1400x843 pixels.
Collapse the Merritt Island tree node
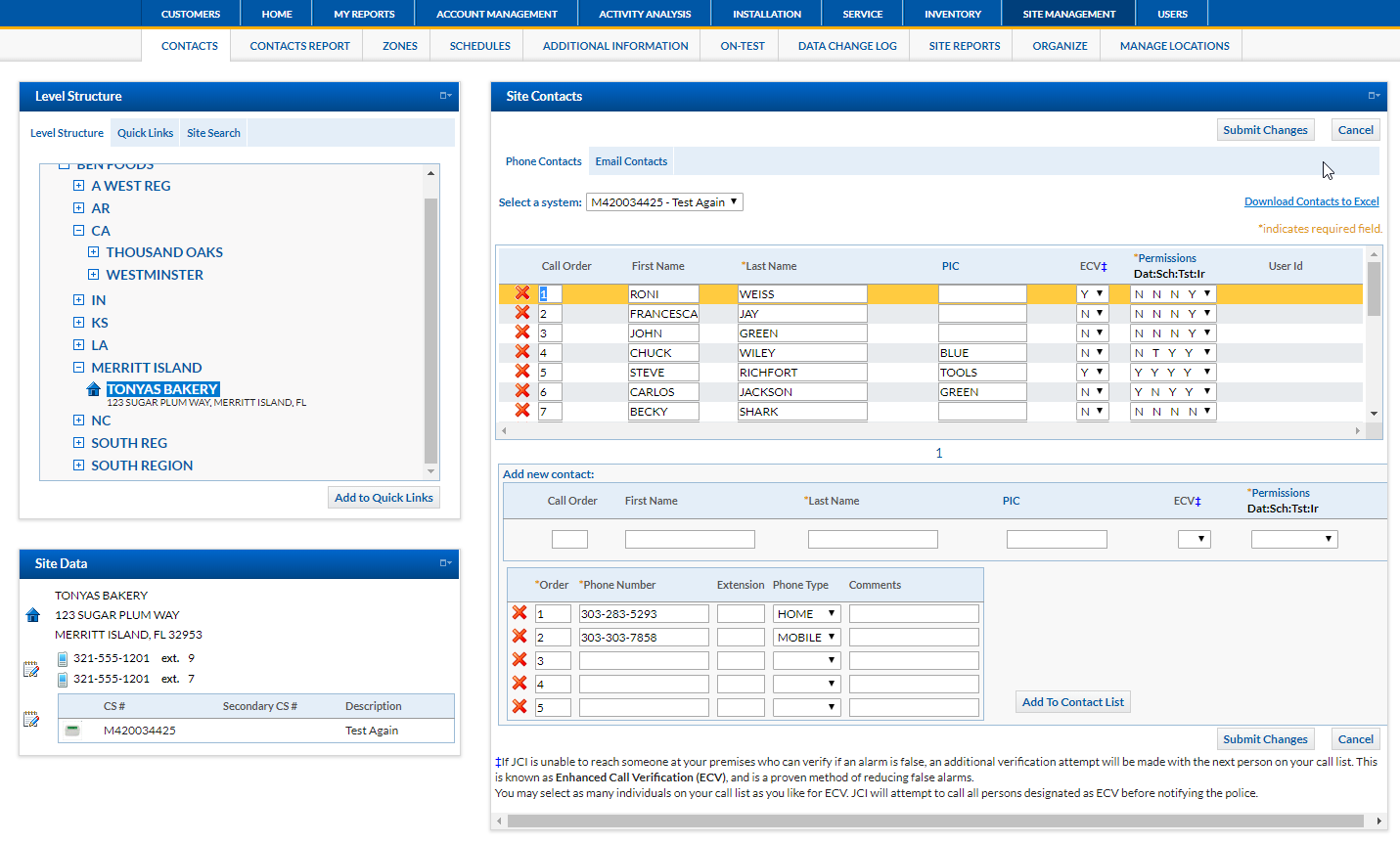coord(78,368)
